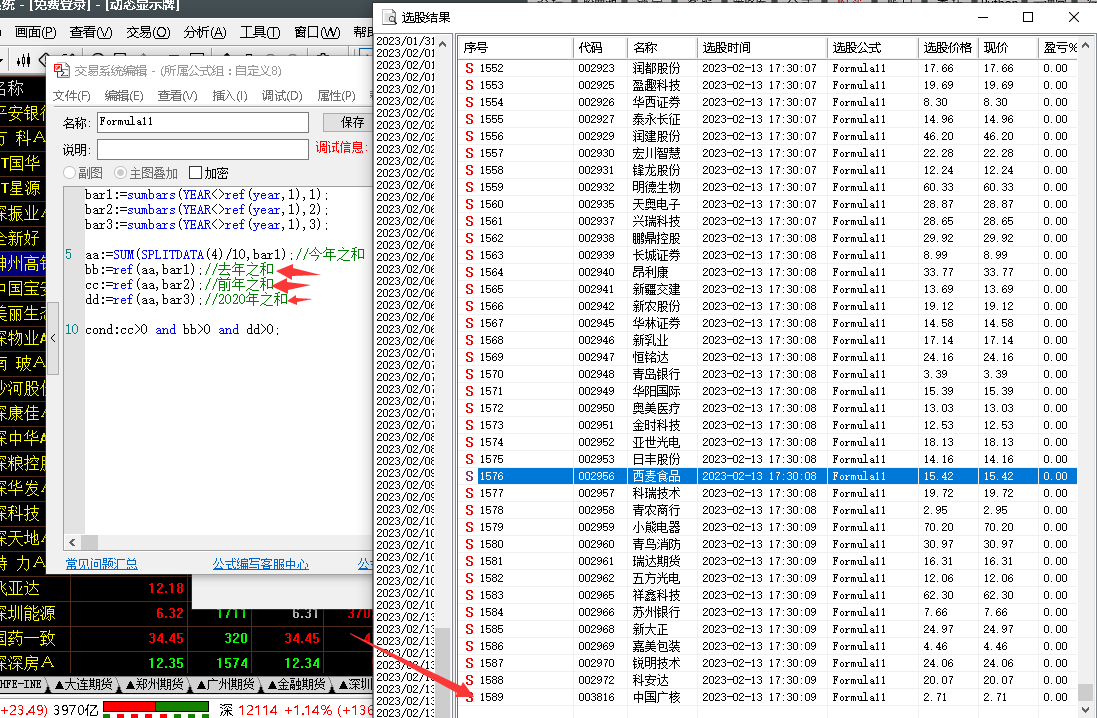Click the S icon of row 1580

pos(469,544)
